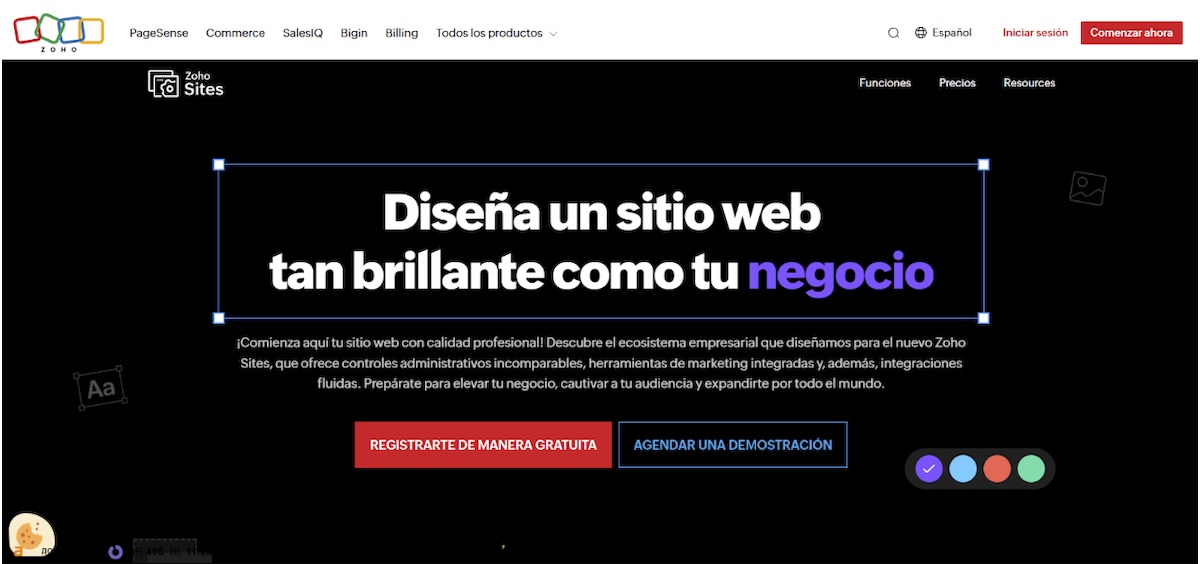The width and height of the screenshot is (1200, 564).
Task: Open the Resources menu
Action: click(x=1029, y=83)
